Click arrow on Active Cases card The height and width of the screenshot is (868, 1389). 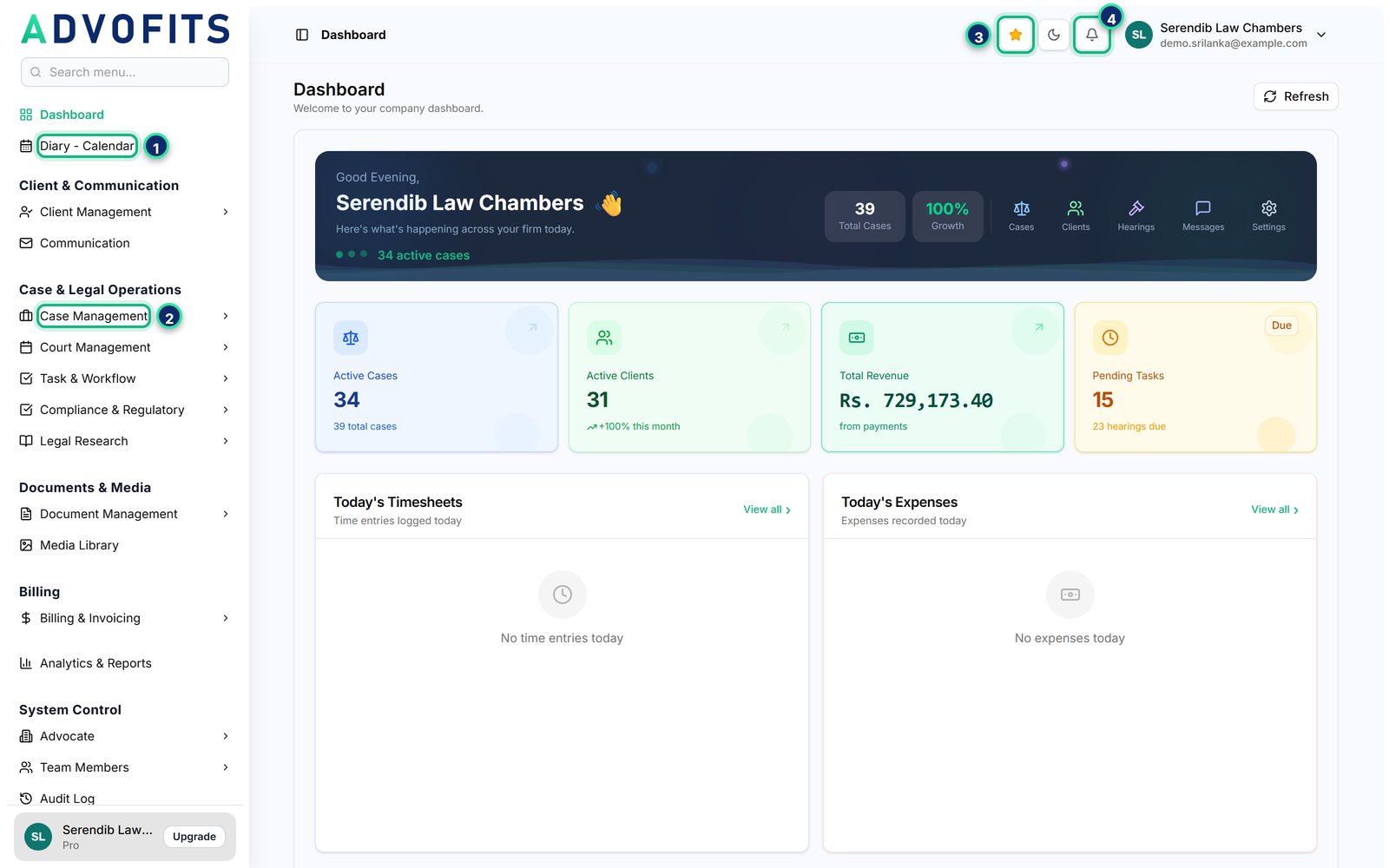(x=533, y=327)
